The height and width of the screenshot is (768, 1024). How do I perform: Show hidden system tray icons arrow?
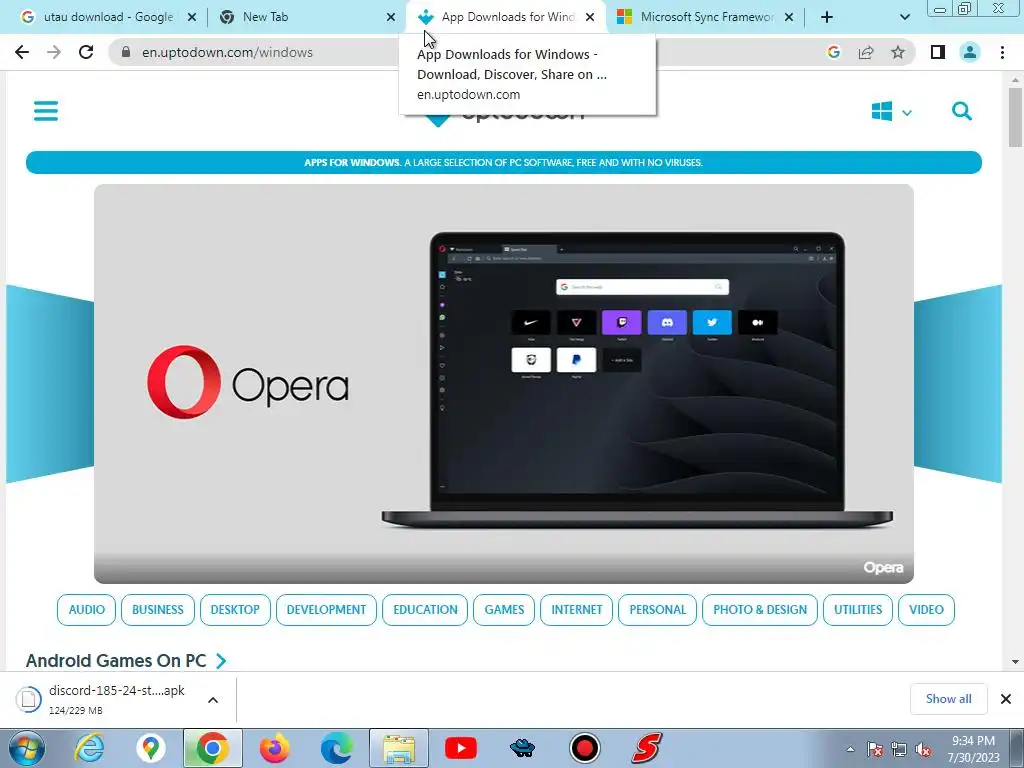coord(850,749)
